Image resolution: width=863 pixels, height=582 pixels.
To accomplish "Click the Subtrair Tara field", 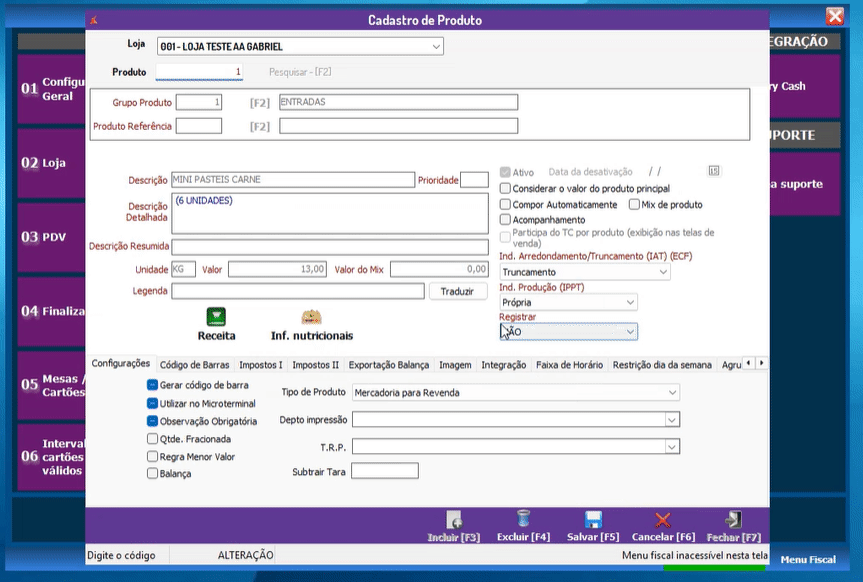I will click(x=385, y=471).
